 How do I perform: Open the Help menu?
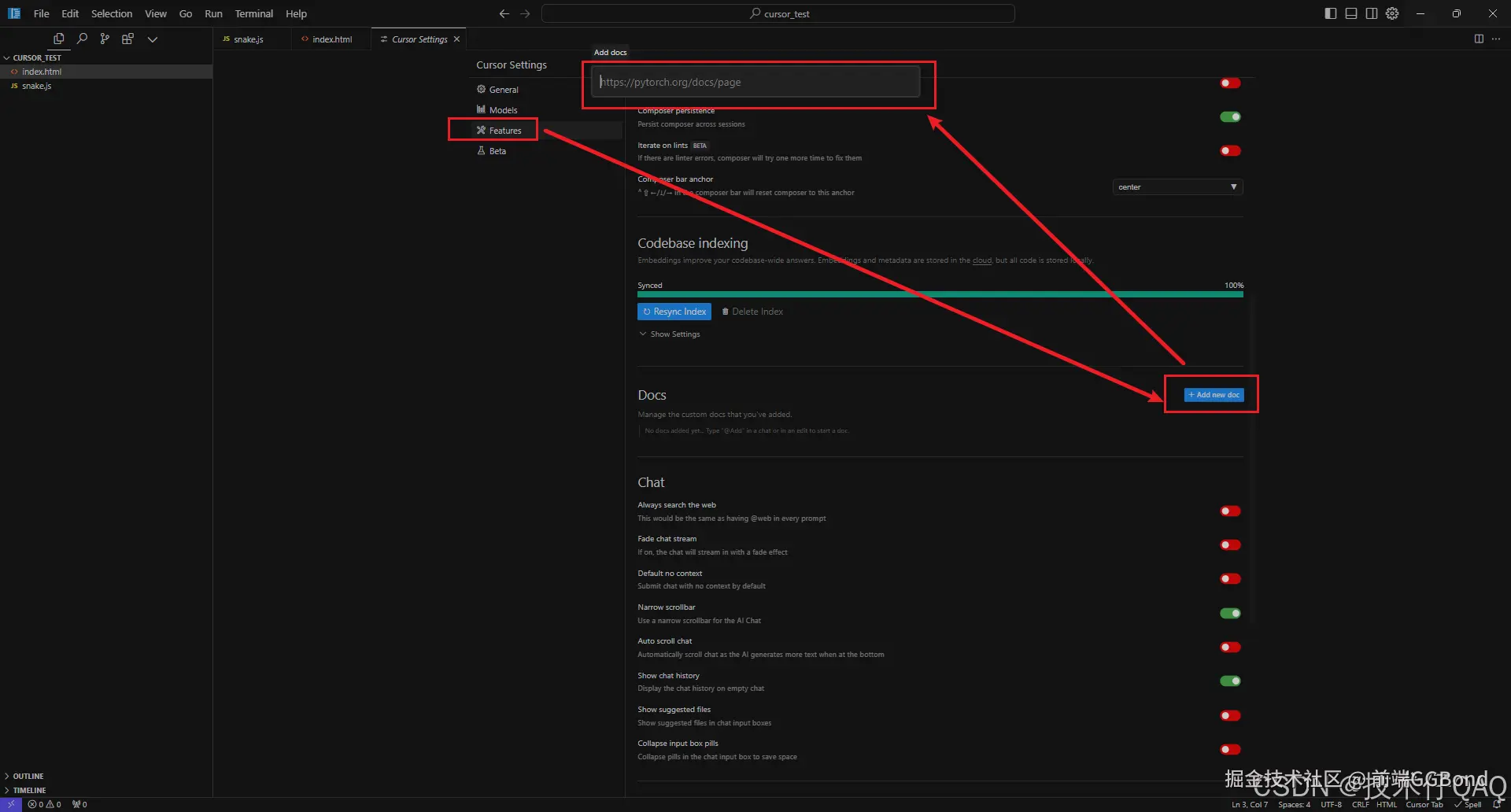tap(297, 13)
